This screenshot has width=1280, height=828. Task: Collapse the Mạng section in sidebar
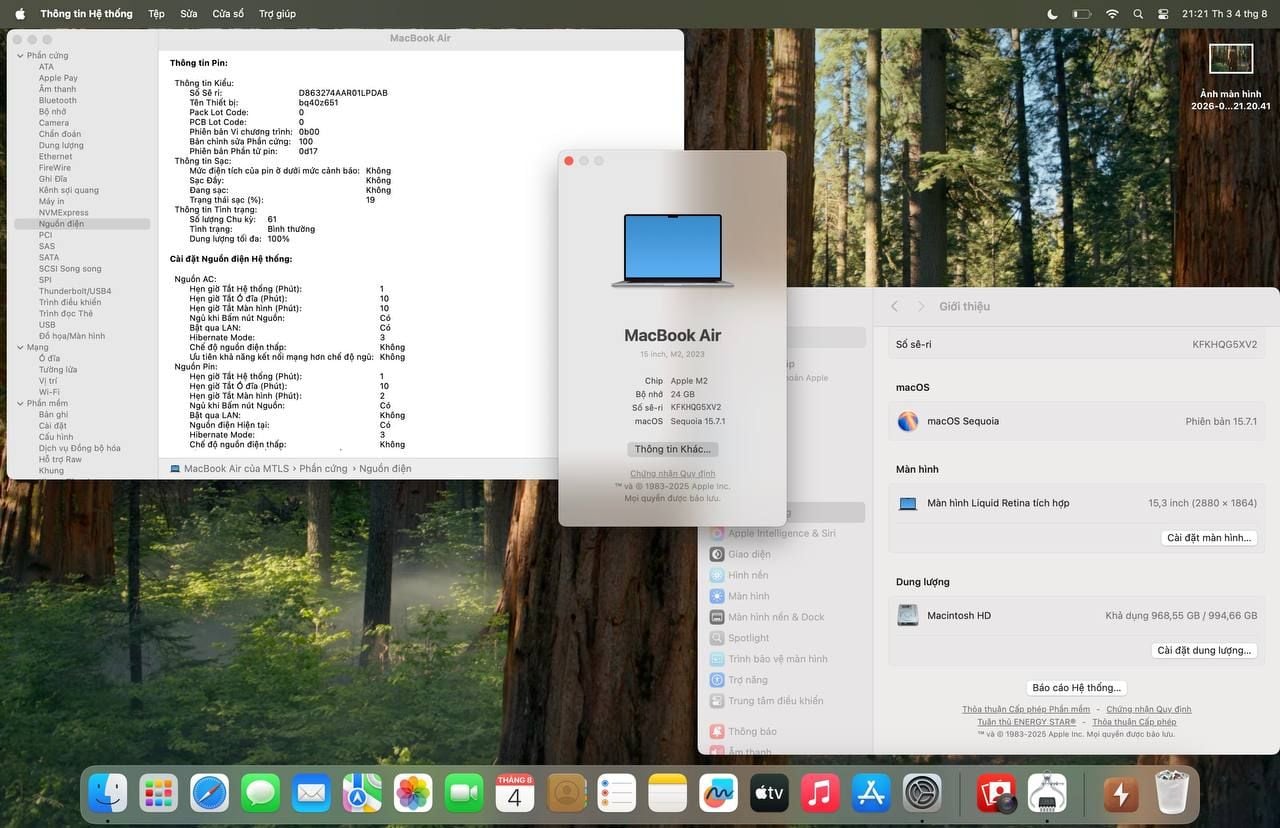coord(19,347)
